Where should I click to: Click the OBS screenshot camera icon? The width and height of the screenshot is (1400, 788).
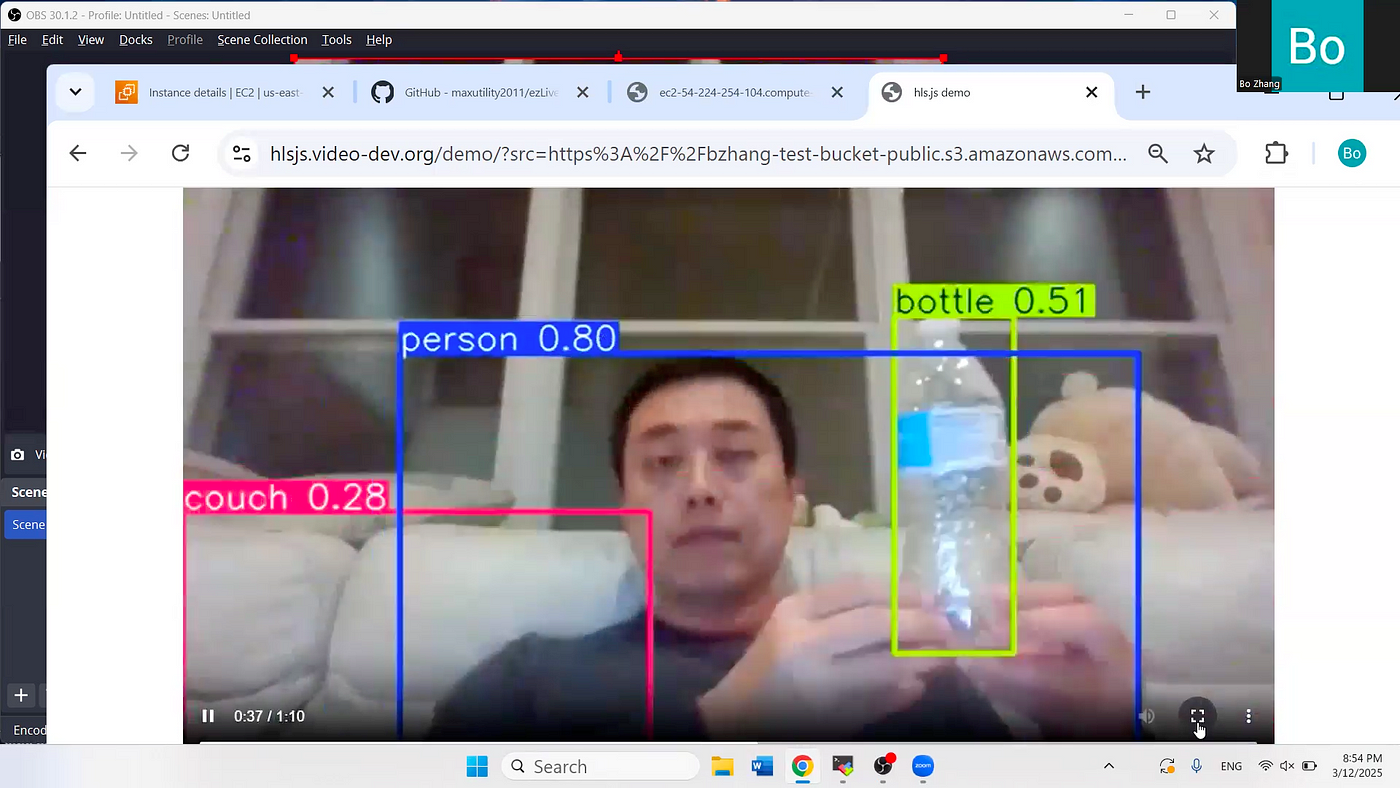click(x=17, y=455)
